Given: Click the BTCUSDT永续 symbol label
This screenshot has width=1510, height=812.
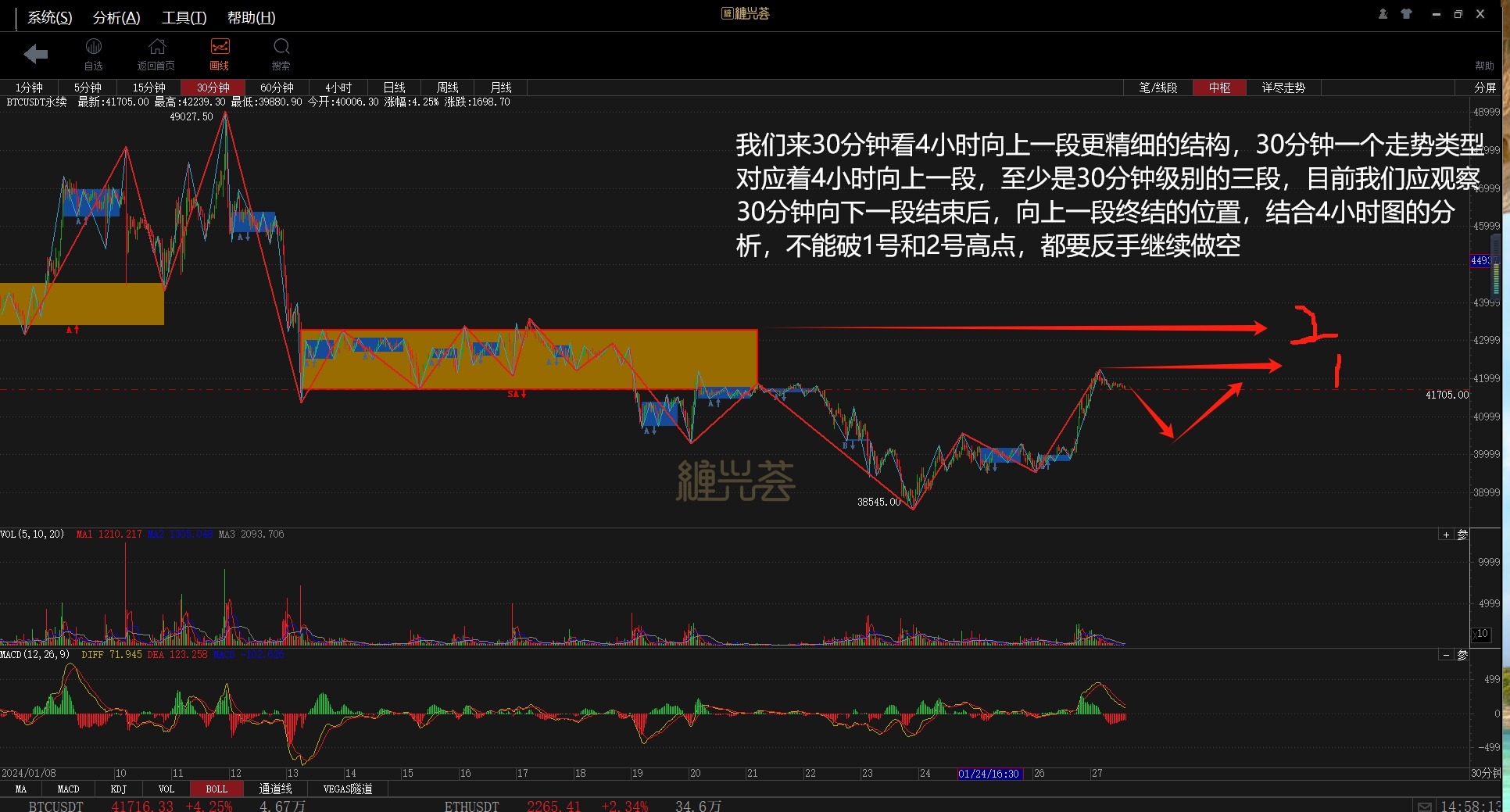Looking at the screenshot, I should pos(37,102).
